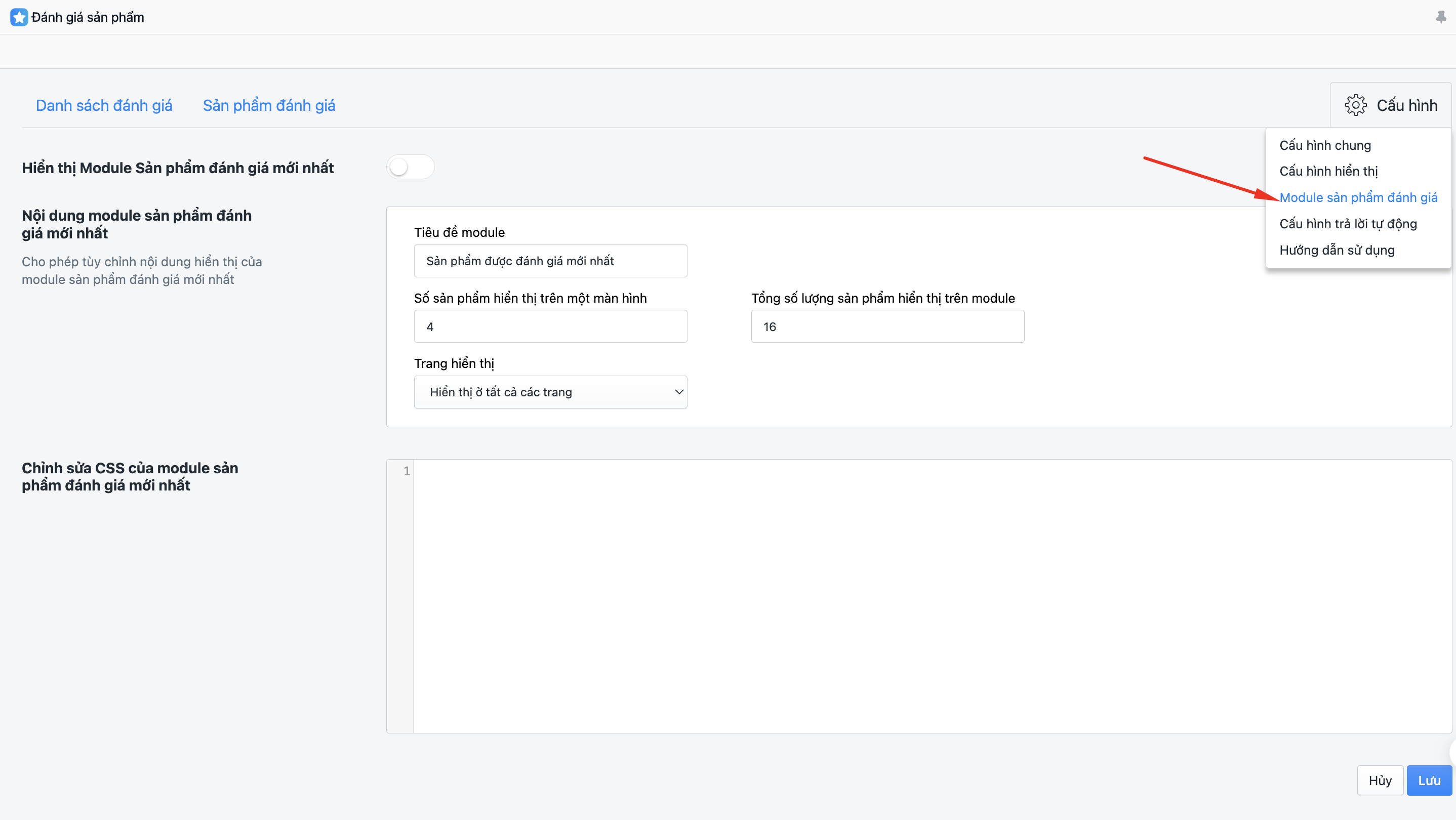Viewport: 1456px width, 820px height.
Task: Switch to Danh sách đánh giá tab
Action: tap(104, 105)
